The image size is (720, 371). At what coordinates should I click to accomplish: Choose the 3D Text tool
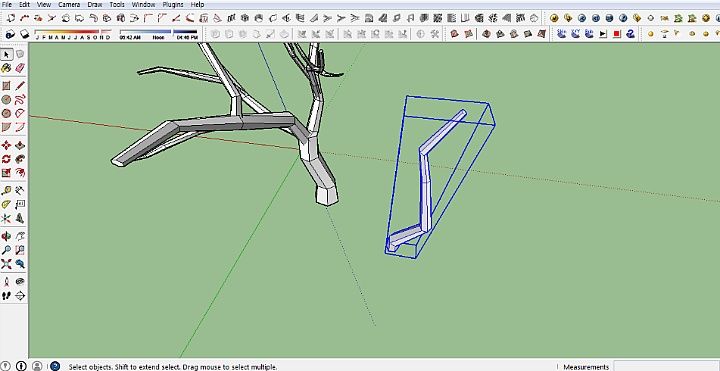[20, 218]
